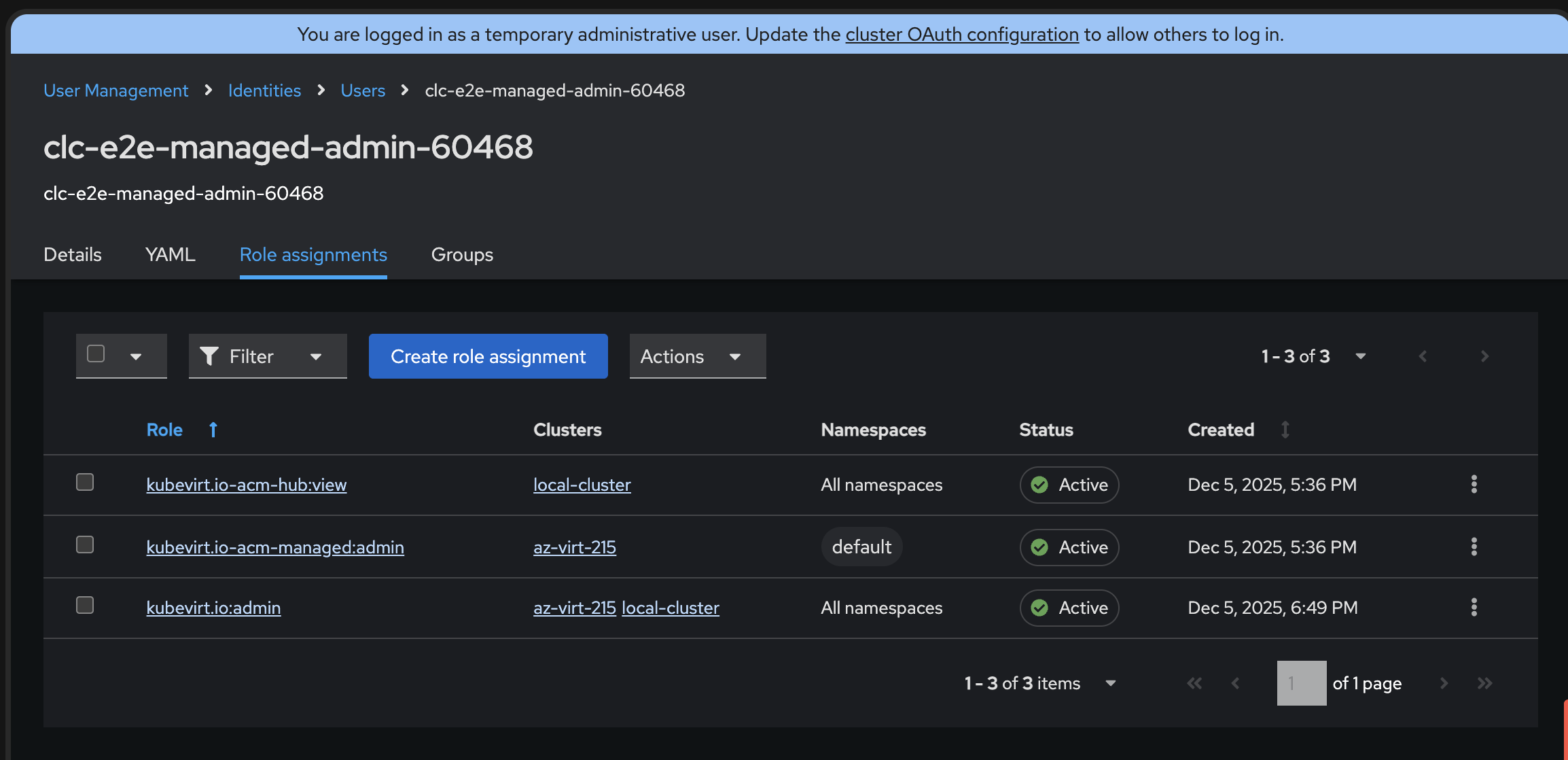
Task: Click the bottom last page double-arrow
Action: point(1484,683)
